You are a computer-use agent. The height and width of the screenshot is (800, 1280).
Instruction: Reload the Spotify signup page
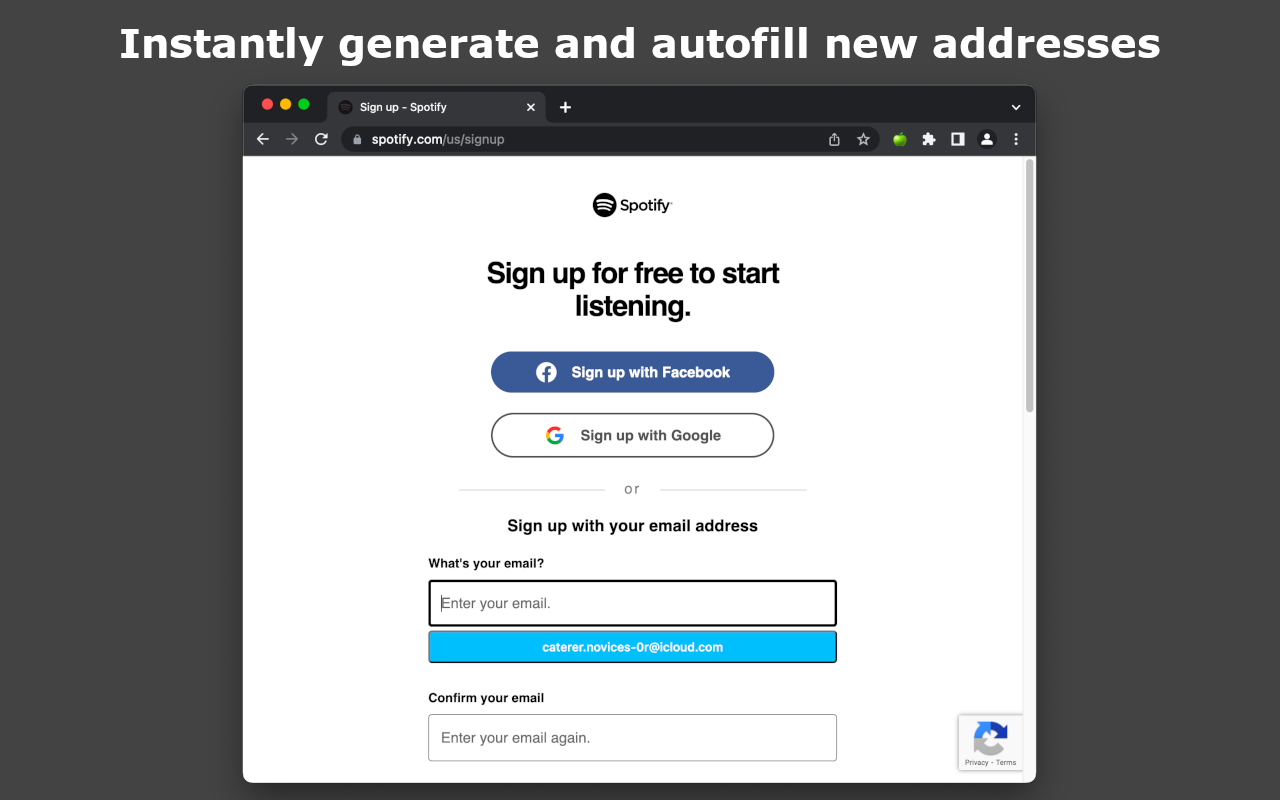321,139
